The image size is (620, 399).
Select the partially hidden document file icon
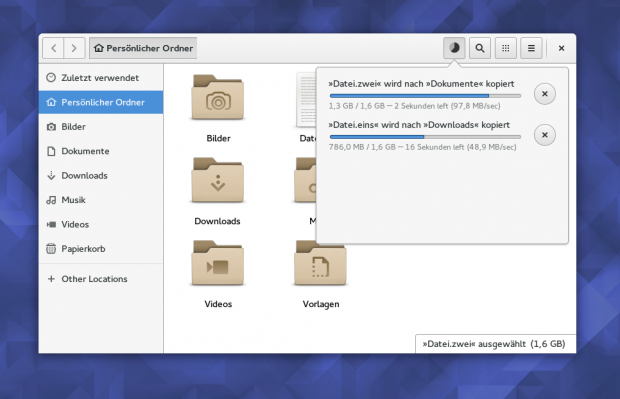(306, 100)
